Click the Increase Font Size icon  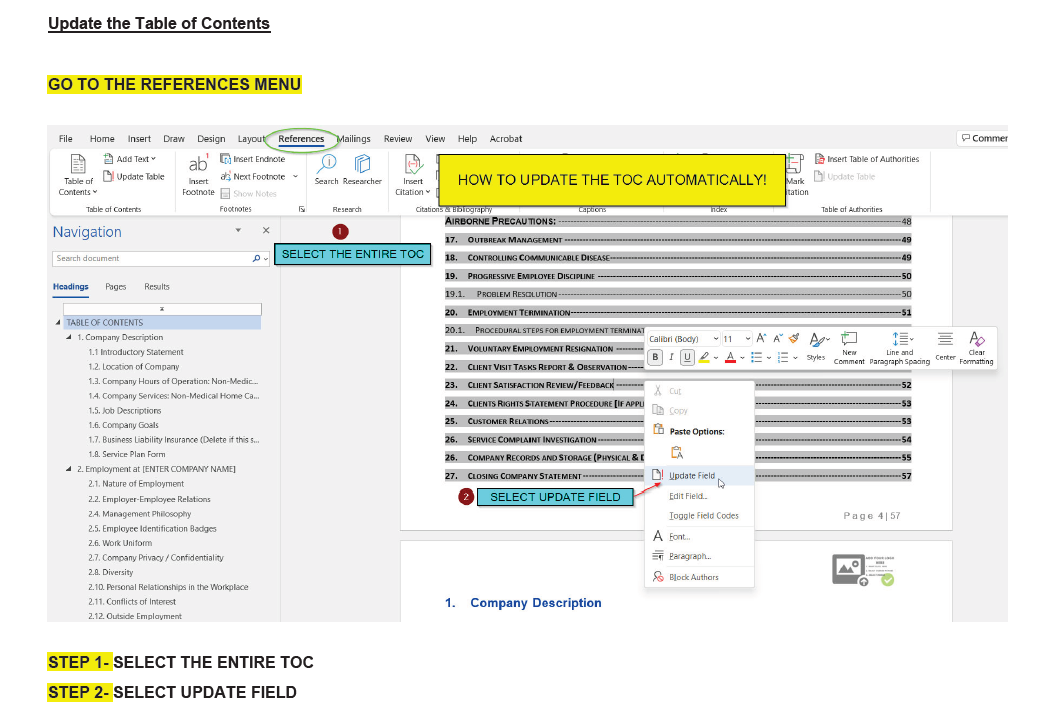pos(761,339)
